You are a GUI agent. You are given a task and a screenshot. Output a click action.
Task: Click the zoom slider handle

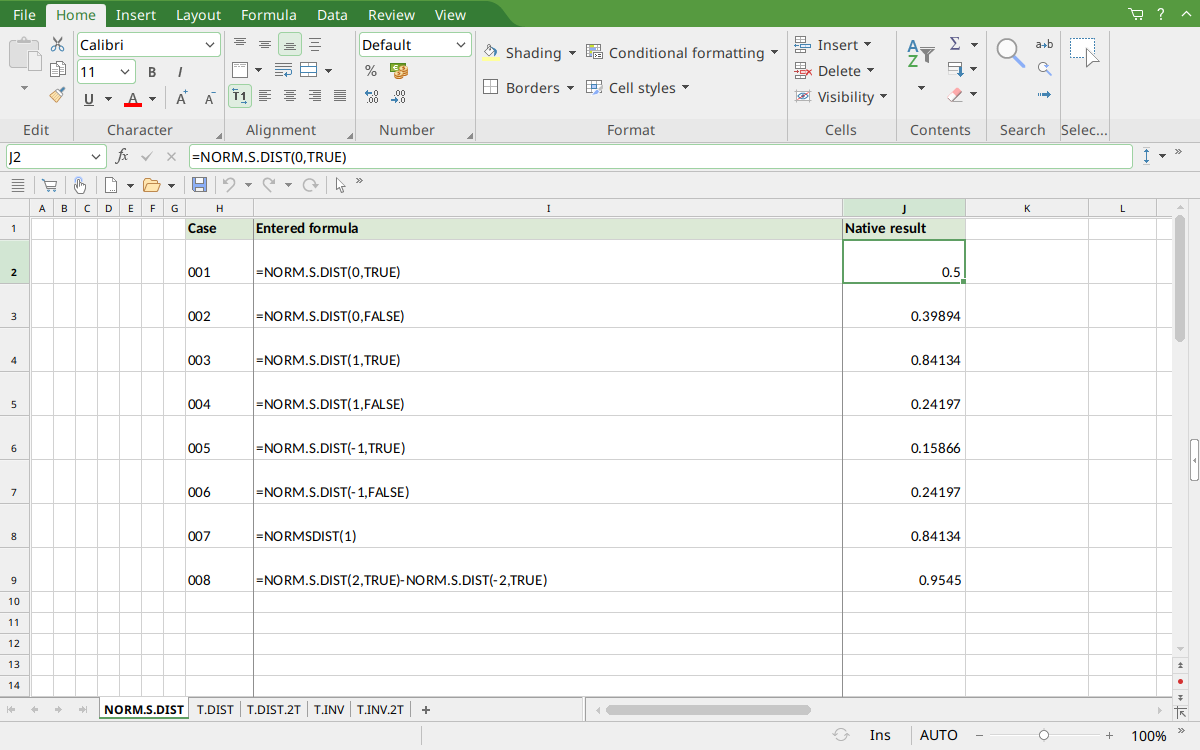coord(1044,736)
